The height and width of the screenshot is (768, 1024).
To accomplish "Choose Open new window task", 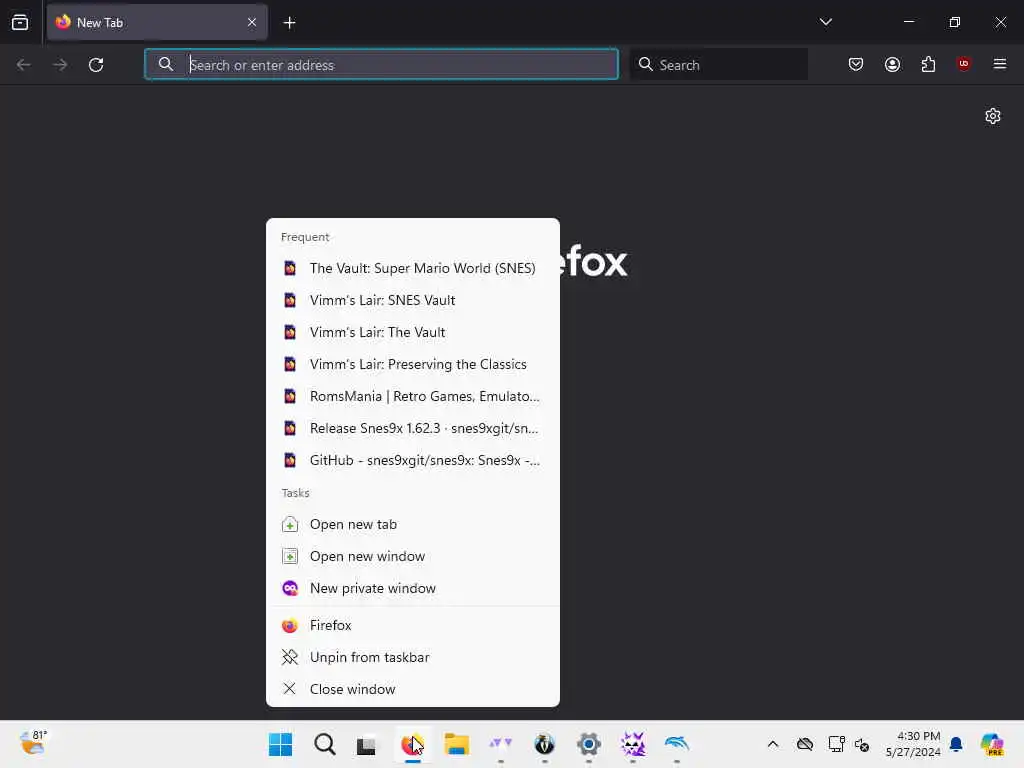I will click(413, 556).
